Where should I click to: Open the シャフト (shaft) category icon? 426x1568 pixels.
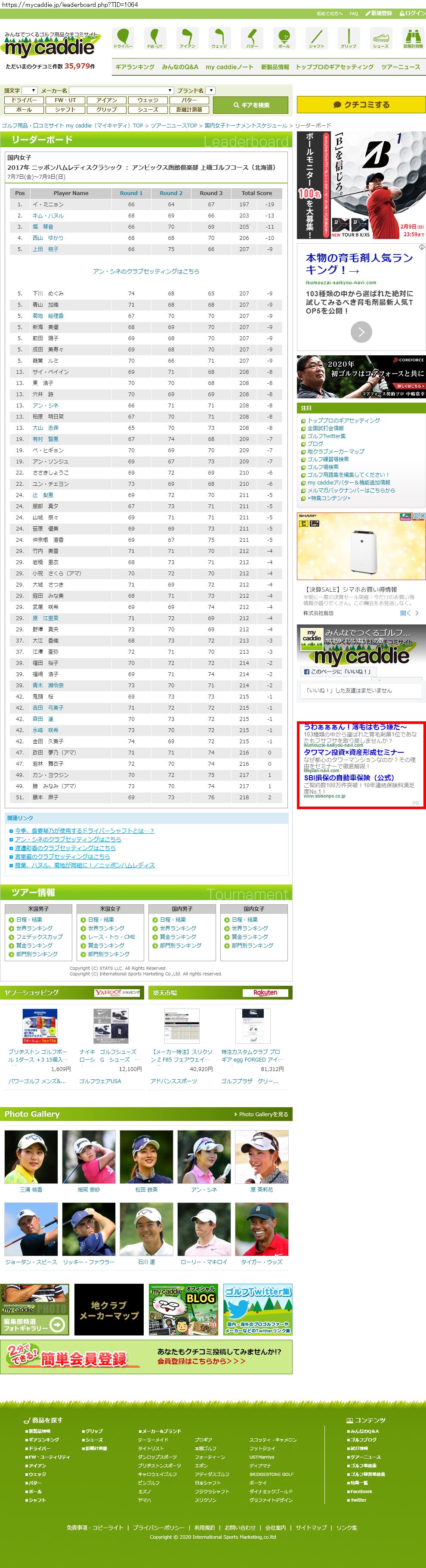click(316, 38)
